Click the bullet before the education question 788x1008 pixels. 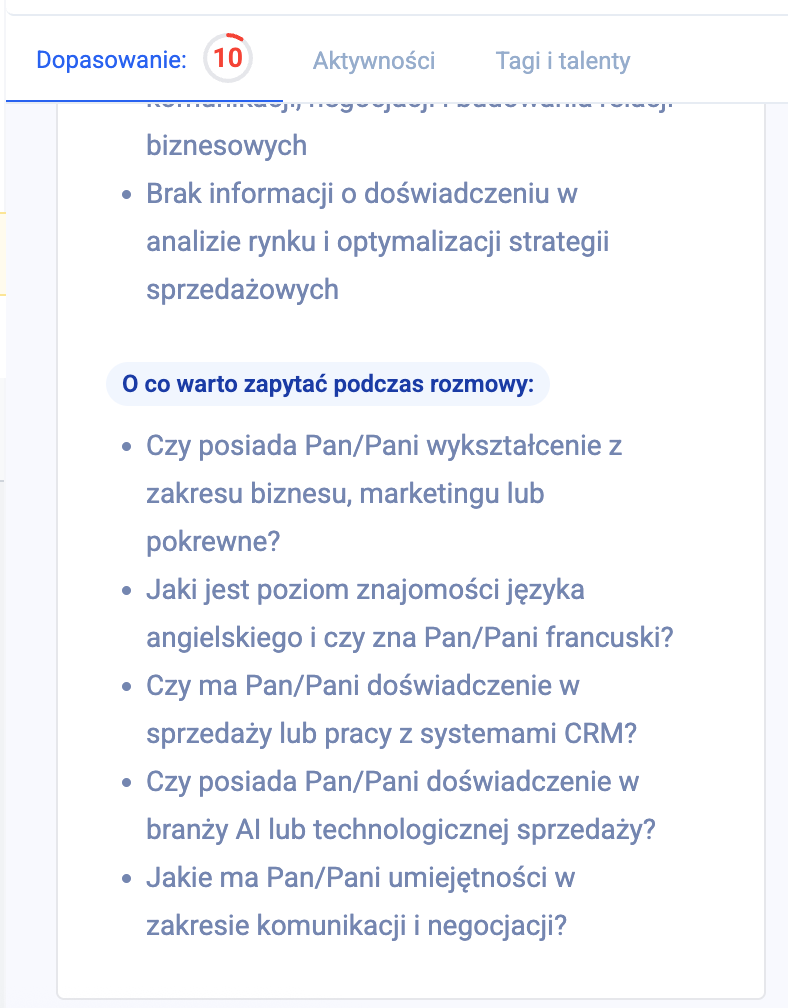[127, 447]
